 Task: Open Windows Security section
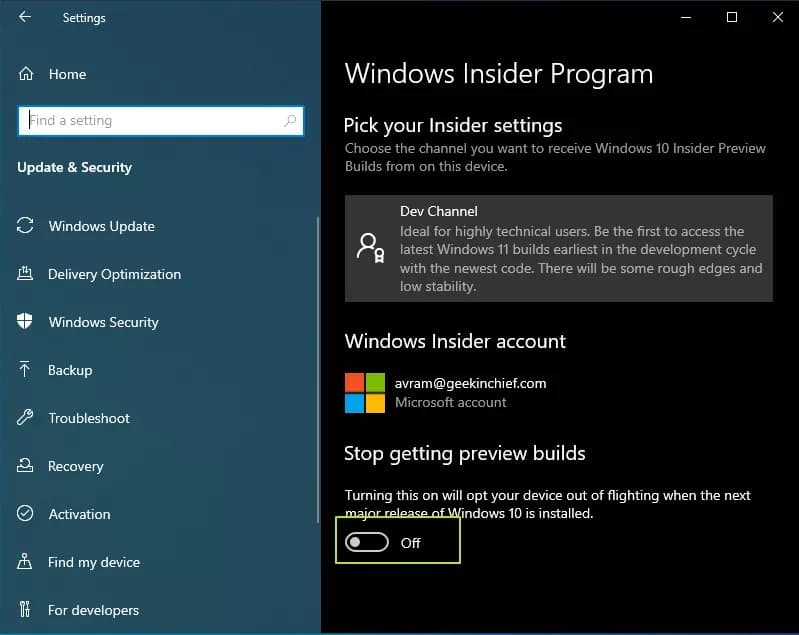click(103, 322)
